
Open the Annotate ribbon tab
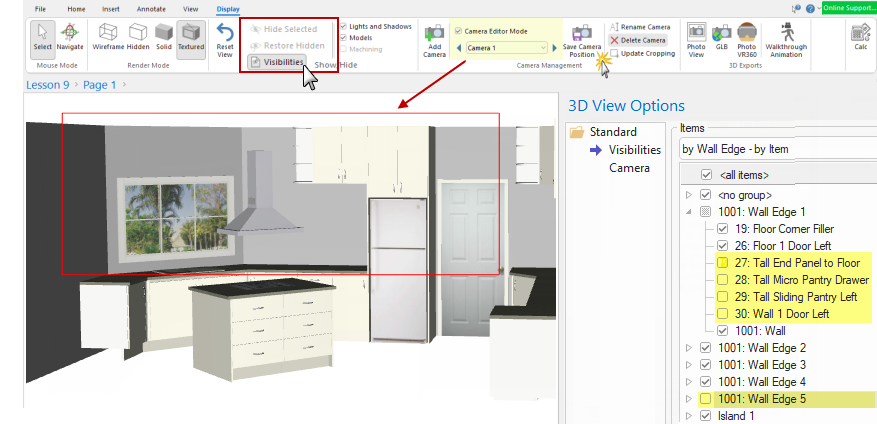(151, 8)
